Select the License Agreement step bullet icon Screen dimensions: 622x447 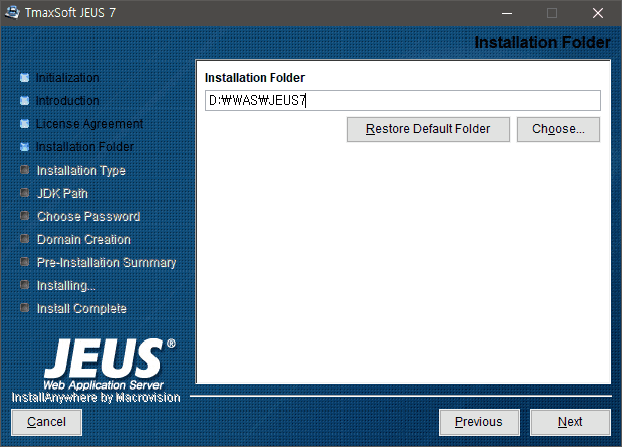click(25, 124)
